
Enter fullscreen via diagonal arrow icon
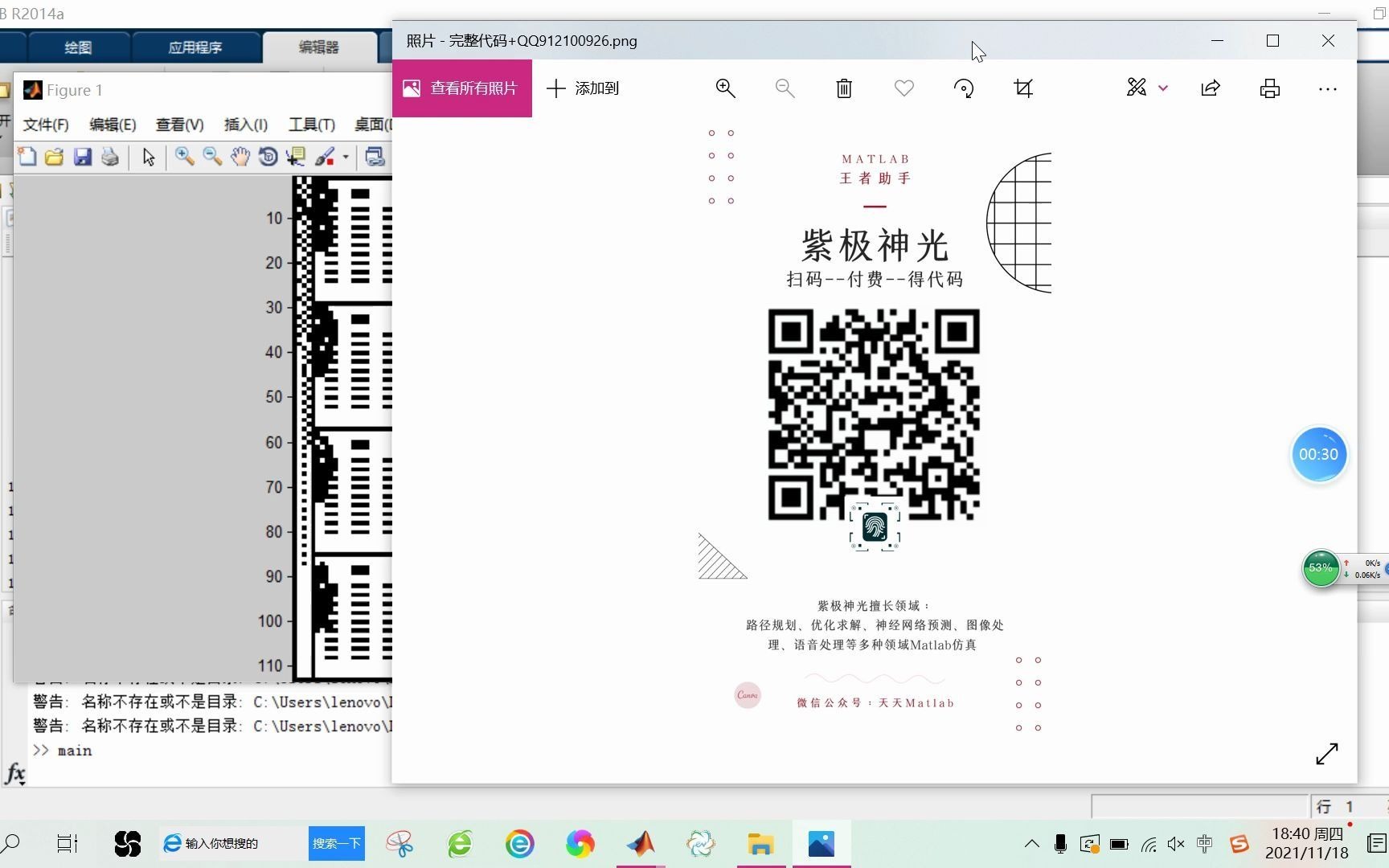1327,754
